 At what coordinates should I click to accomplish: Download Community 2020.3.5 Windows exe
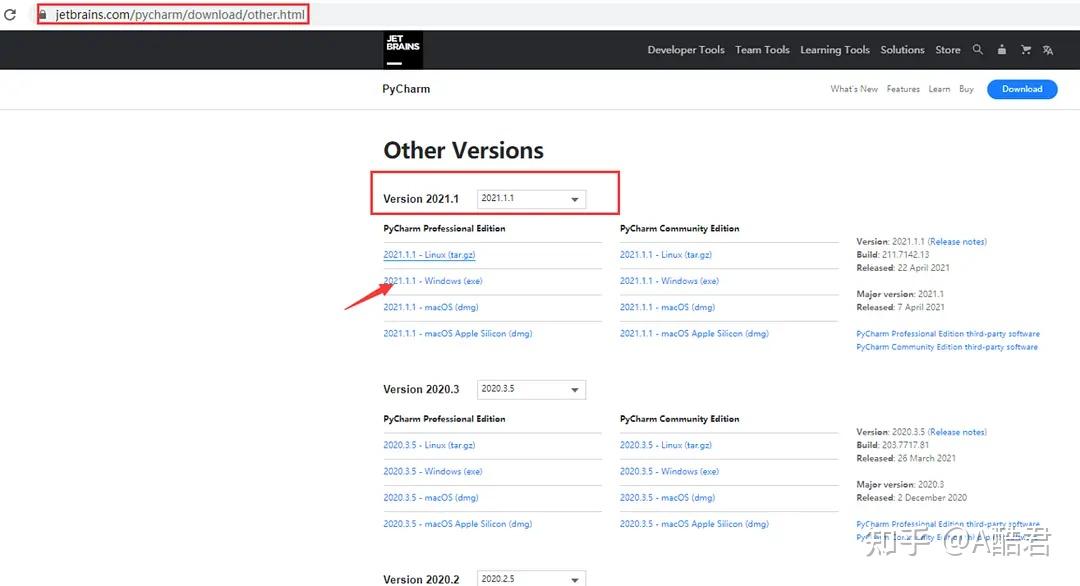(669, 471)
